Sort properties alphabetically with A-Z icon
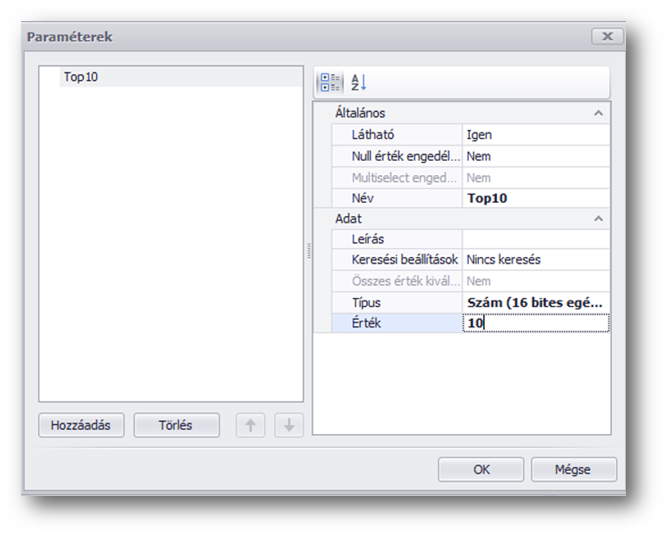Screen dimensions: 668x538 (359, 82)
